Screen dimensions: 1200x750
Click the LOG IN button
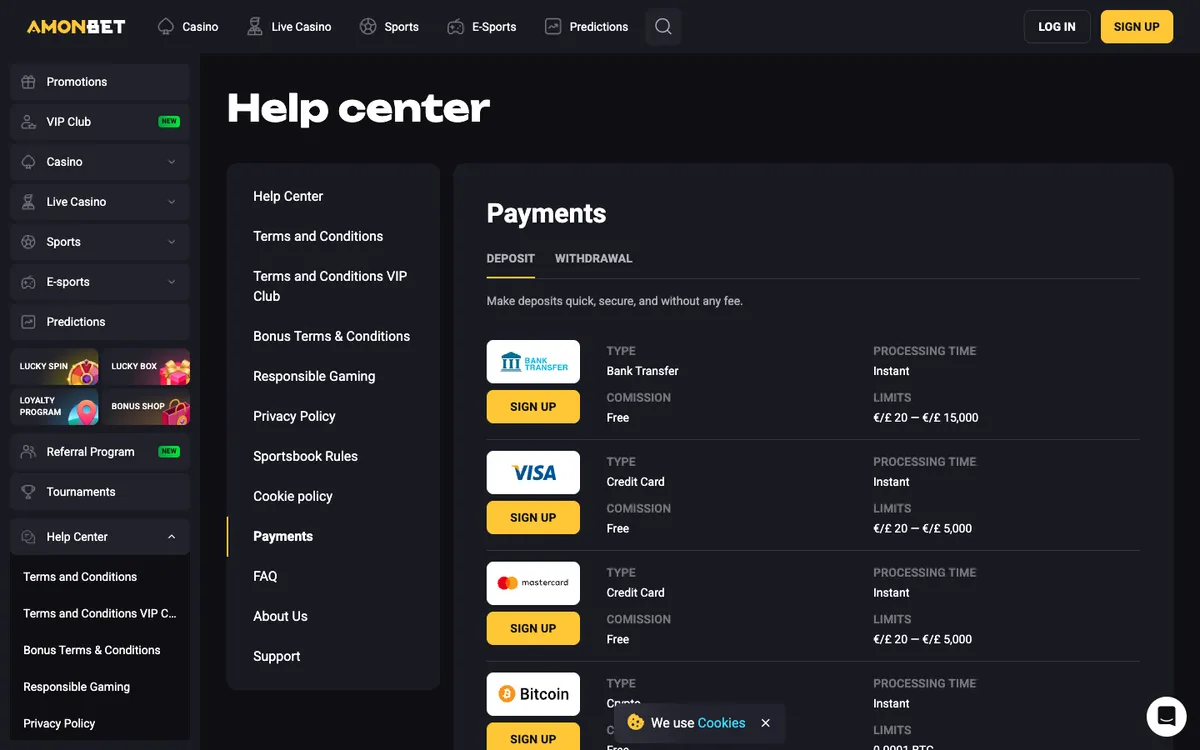(1057, 27)
